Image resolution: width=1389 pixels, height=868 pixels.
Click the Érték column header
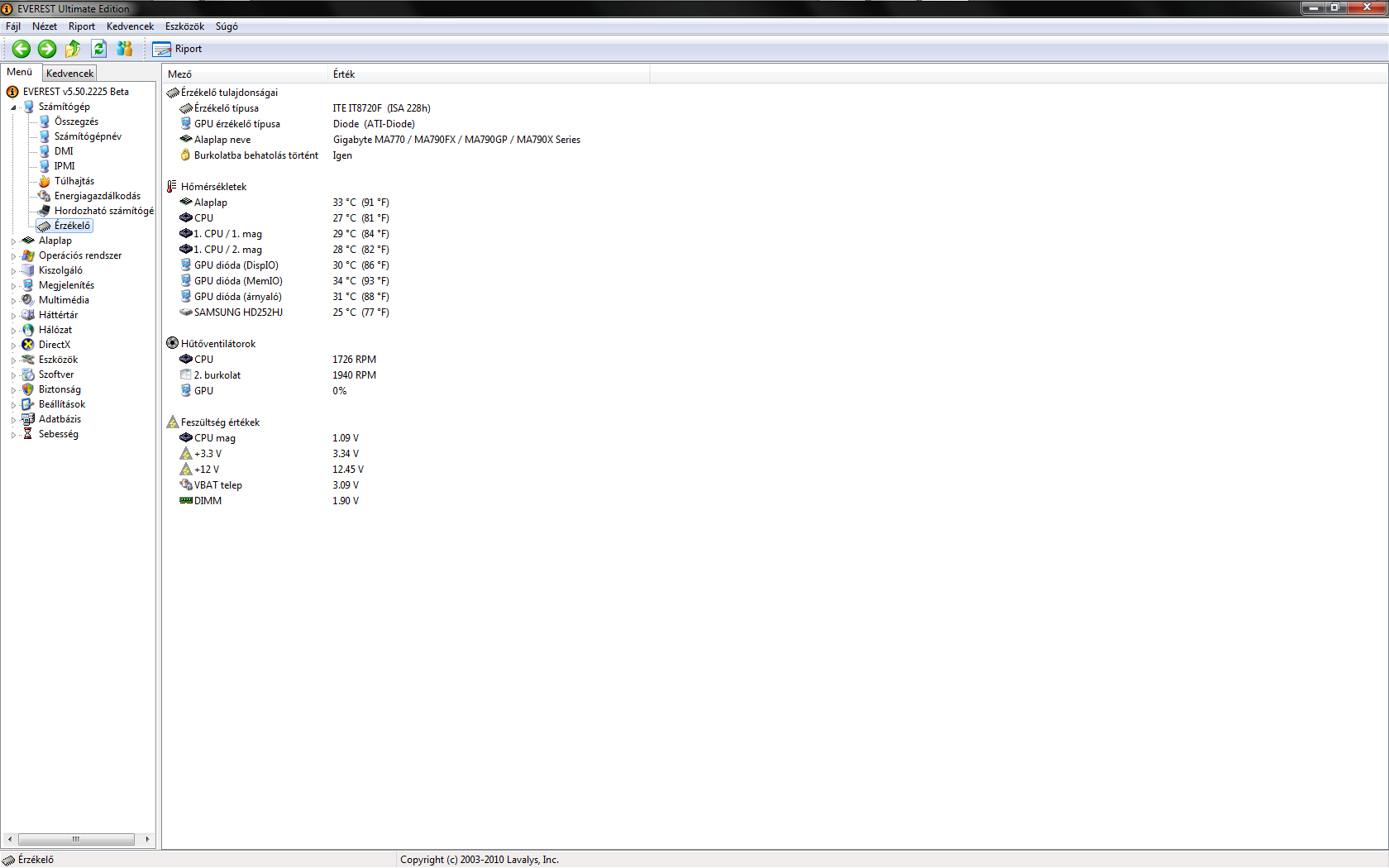click(x=489, y=74)
